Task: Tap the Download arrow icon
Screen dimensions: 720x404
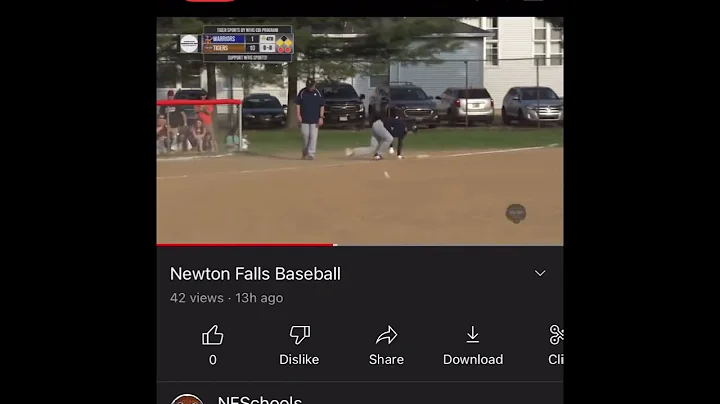Action: [472, 335]
